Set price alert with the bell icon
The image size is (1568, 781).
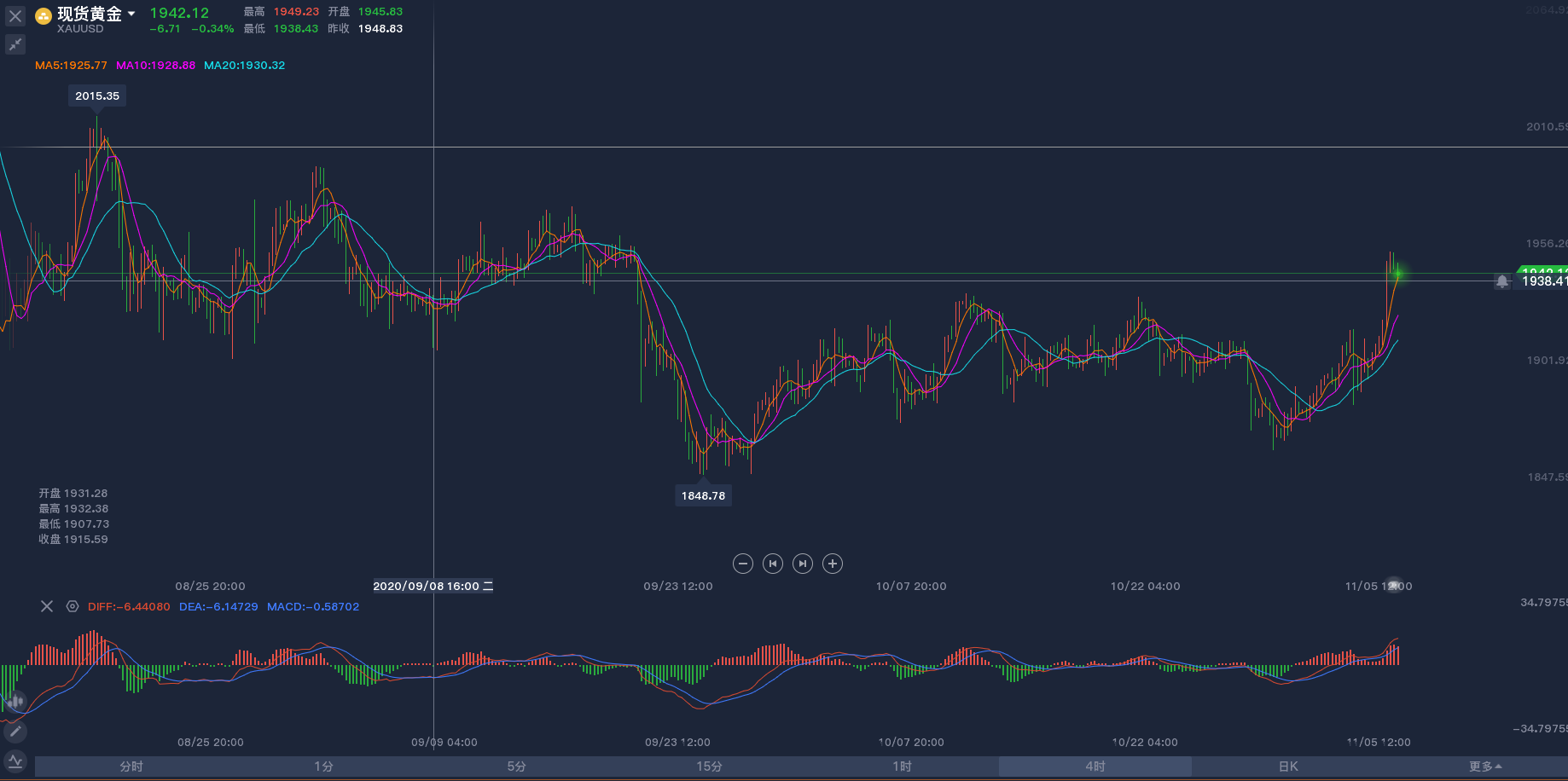click(x=1502, y=281)
